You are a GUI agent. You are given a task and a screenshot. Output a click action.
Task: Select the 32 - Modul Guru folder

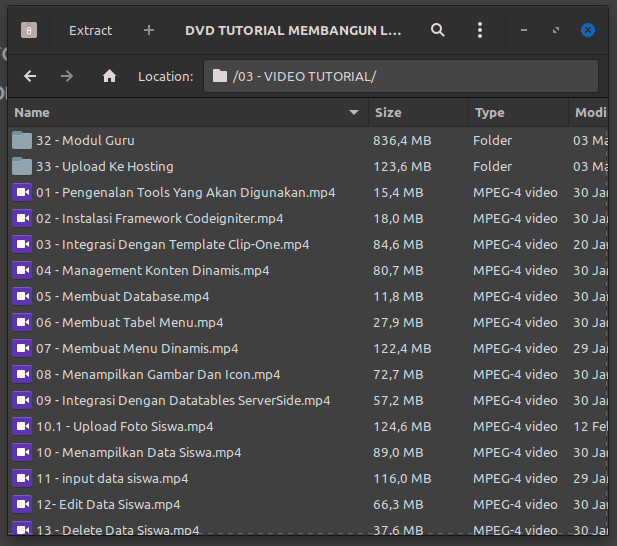85,140
